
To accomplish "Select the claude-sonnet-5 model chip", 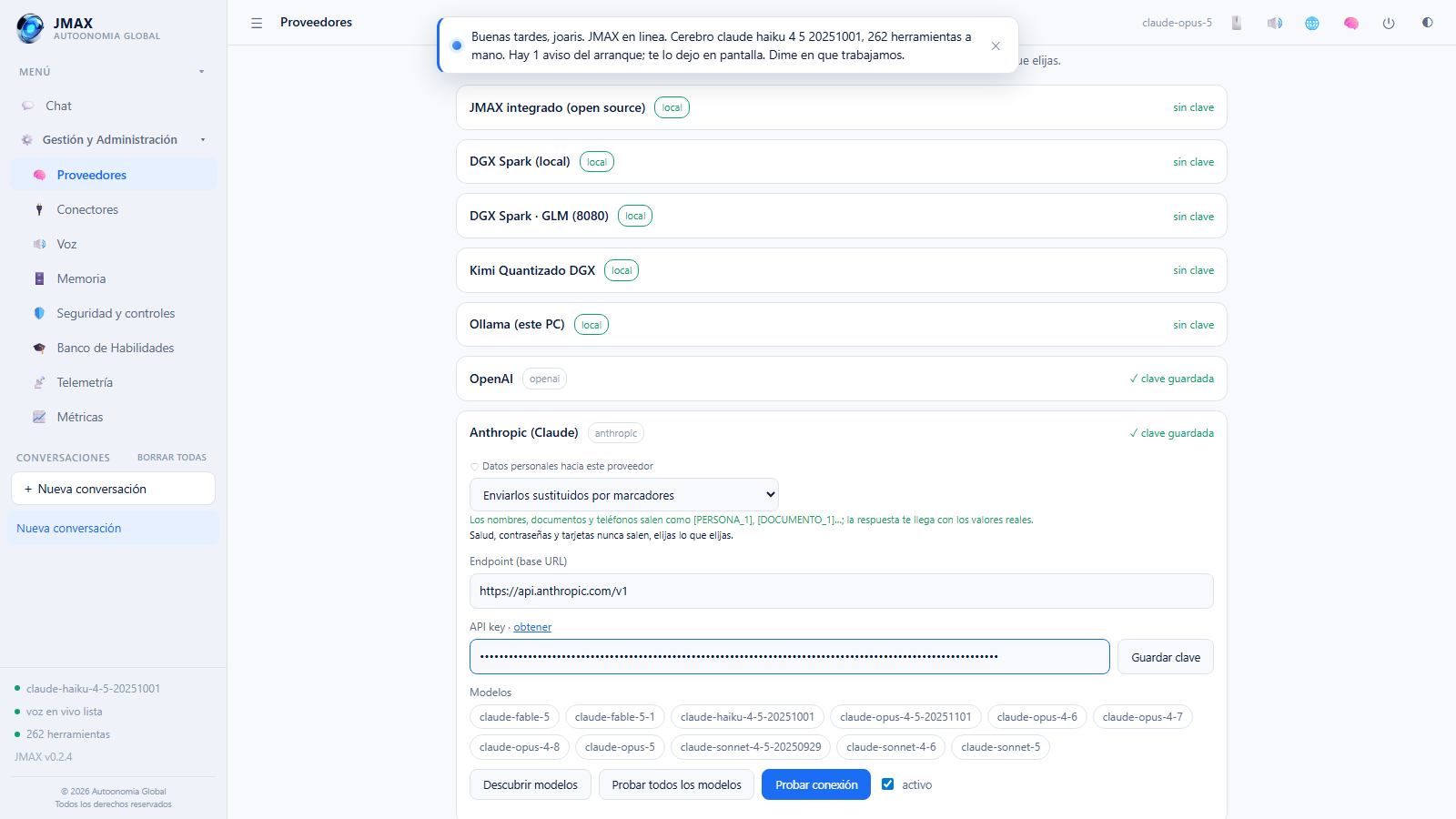I will [1000, 747].
